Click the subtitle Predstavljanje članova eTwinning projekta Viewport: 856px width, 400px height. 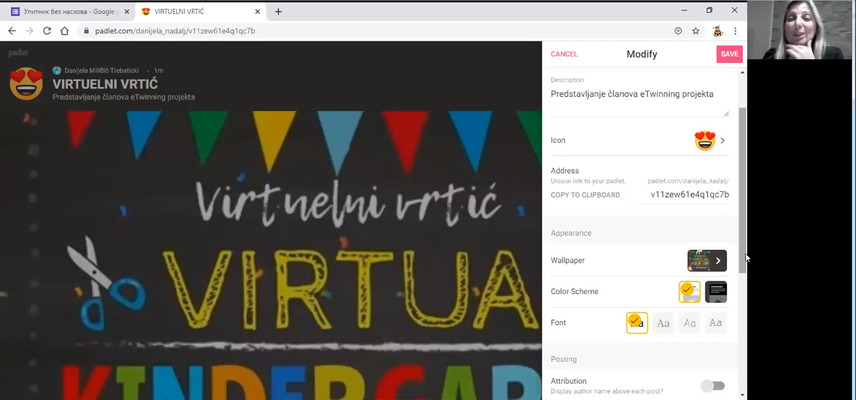pos(123,97)
